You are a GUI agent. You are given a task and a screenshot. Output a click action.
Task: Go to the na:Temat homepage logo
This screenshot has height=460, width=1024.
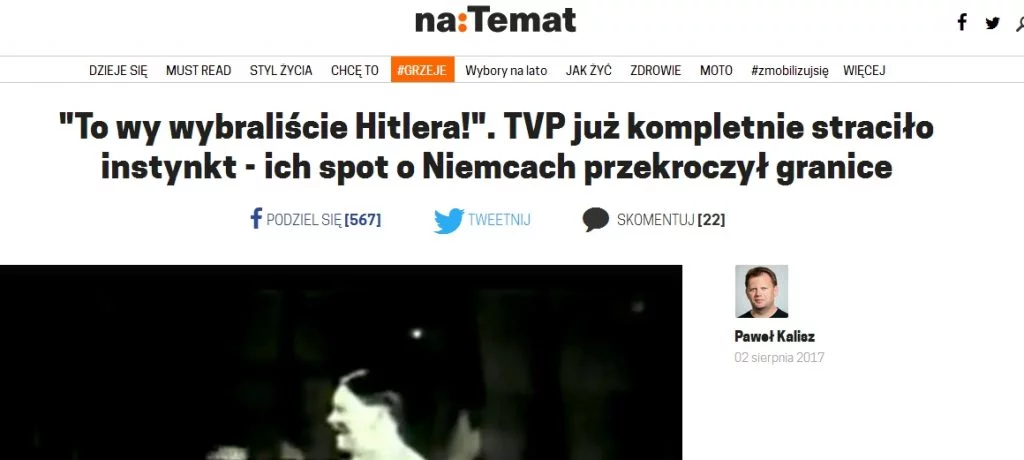click(496, 20)
